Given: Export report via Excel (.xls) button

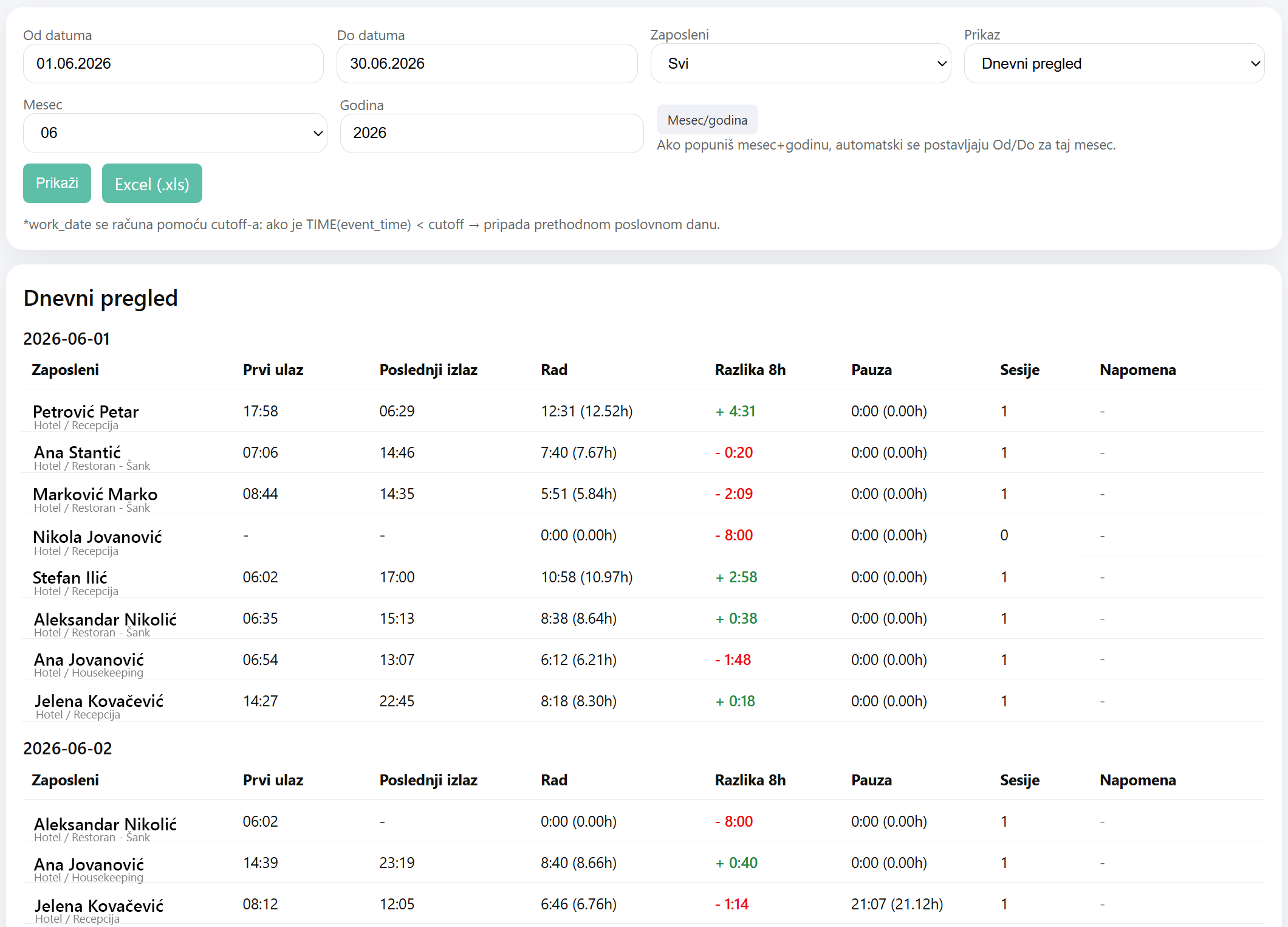Looking at the screenshot, I should tap(152, 184).
